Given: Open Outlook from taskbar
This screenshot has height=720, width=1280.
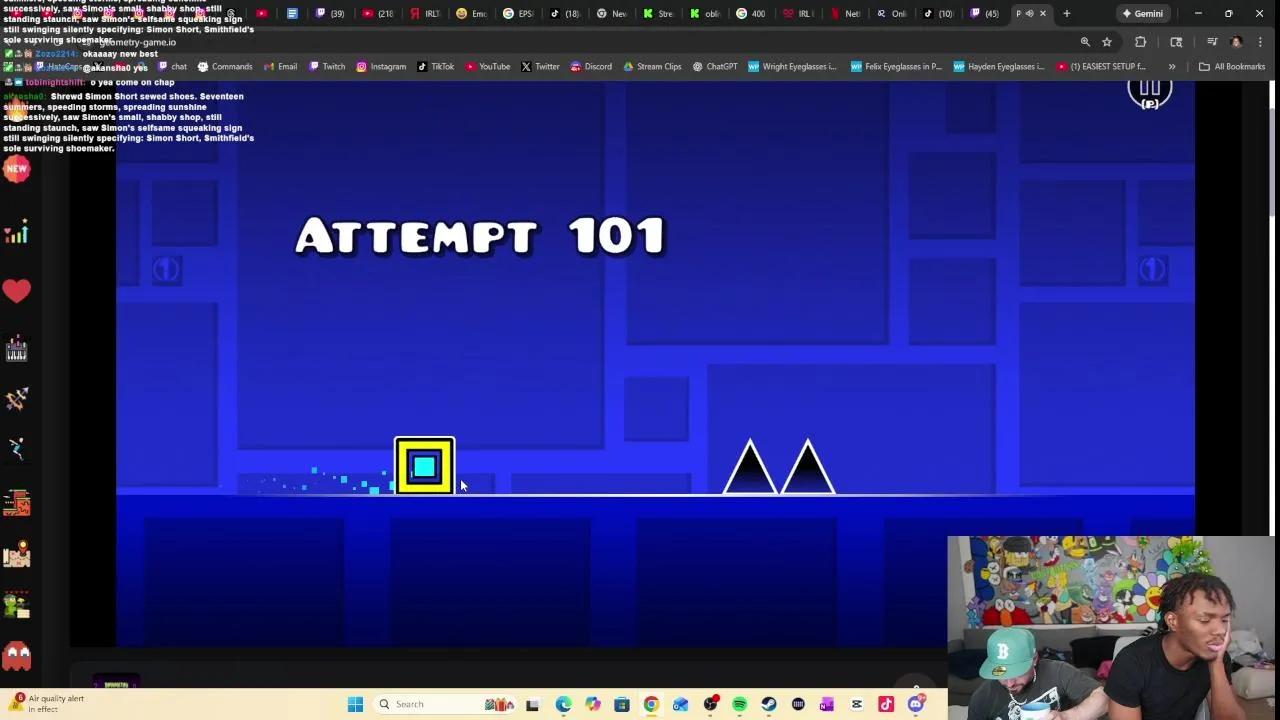Looking at the screenshot, I should (681, 704).
